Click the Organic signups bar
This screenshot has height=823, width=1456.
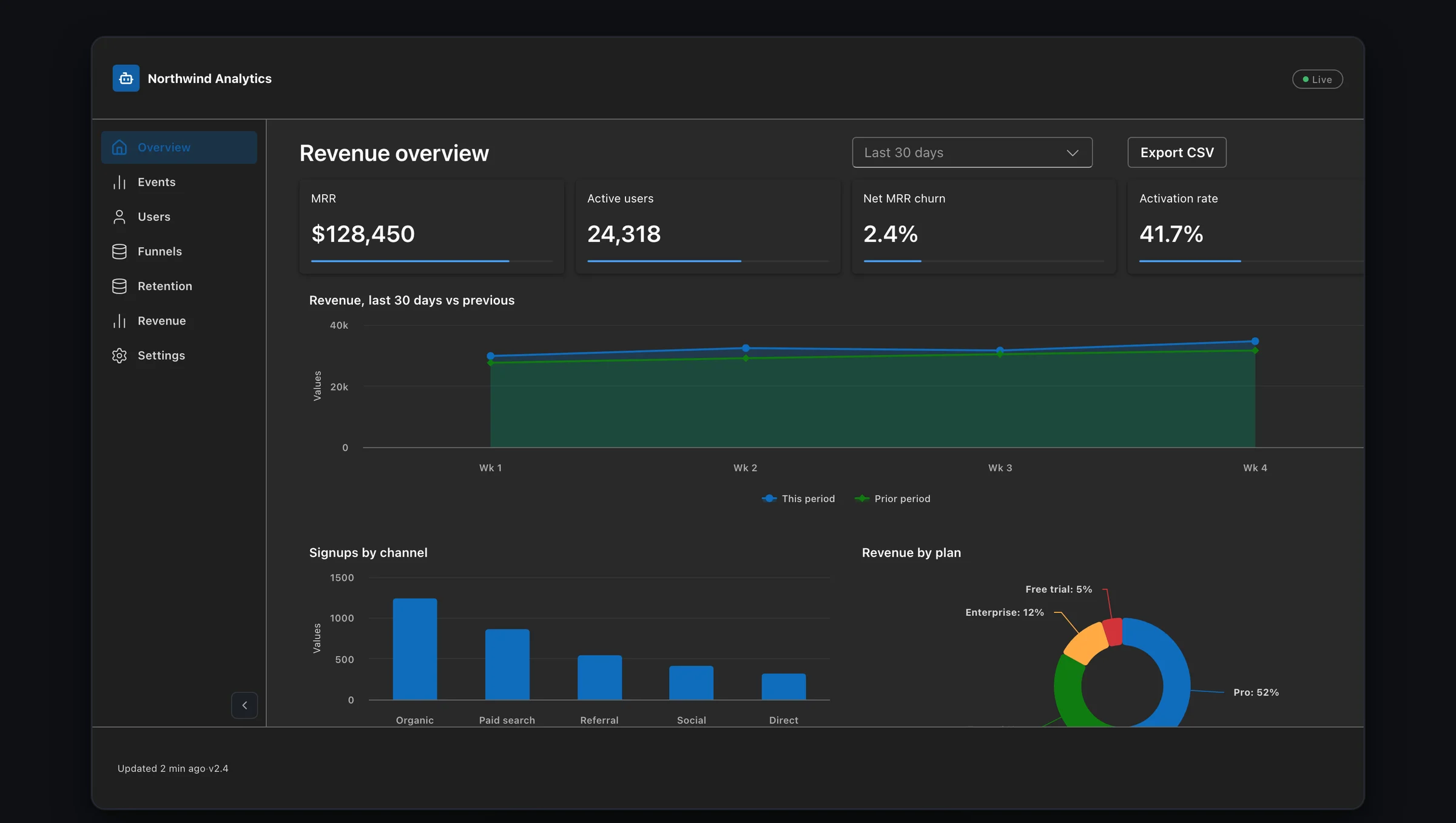[x=415, y=649]
